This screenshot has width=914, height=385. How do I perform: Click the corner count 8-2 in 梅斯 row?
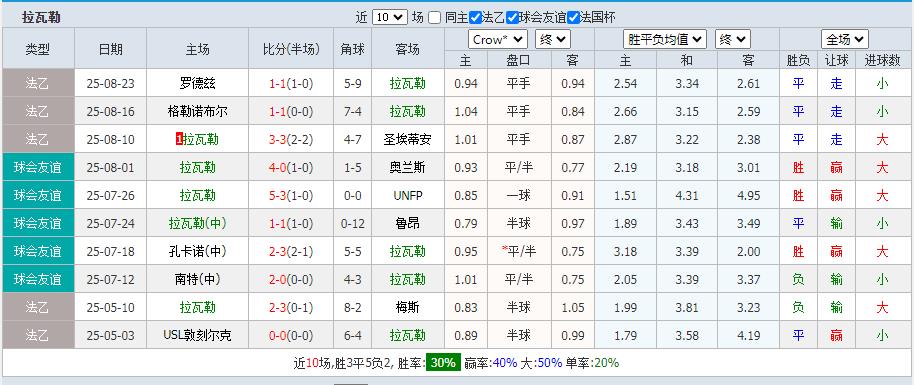tap(353, 307)
